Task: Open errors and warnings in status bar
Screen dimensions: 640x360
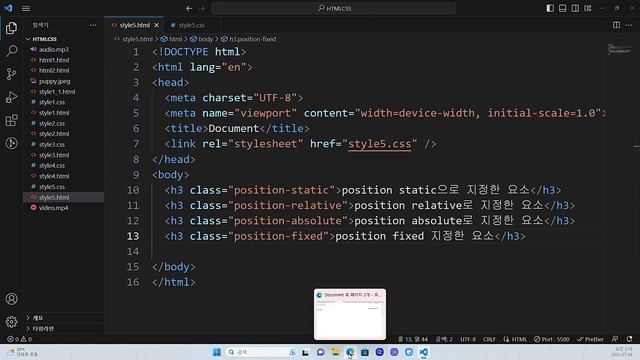Action: pyautogui.click(x=19, y=339)
